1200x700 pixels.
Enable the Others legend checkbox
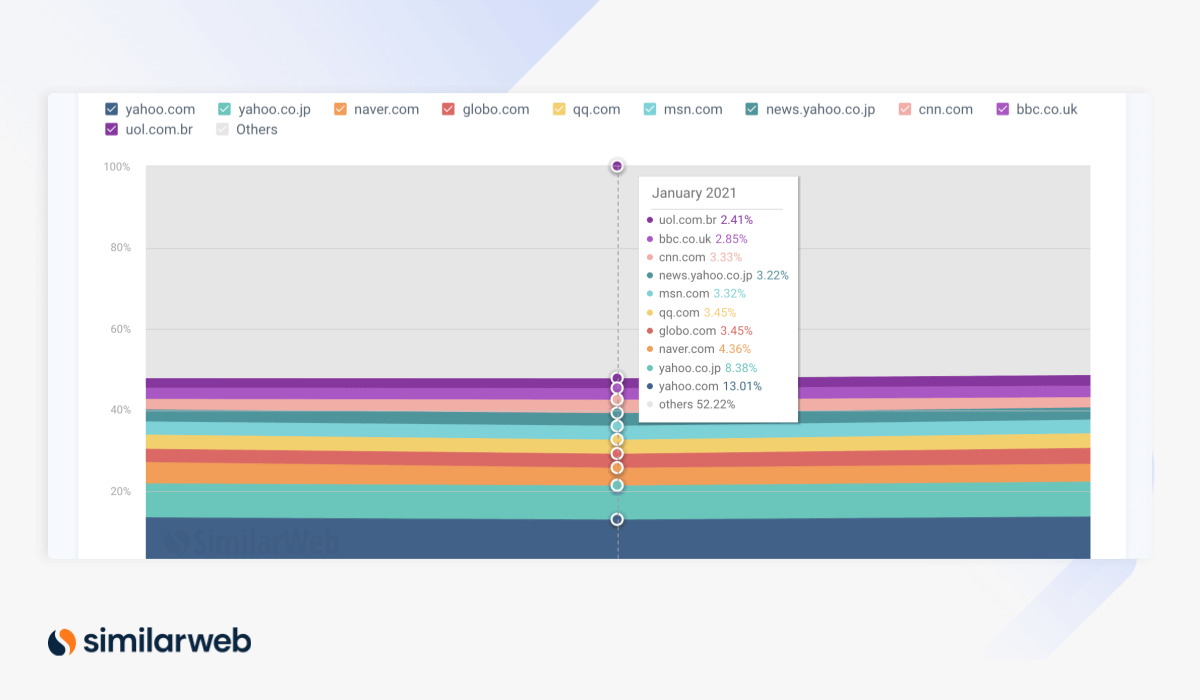[222, 129]
